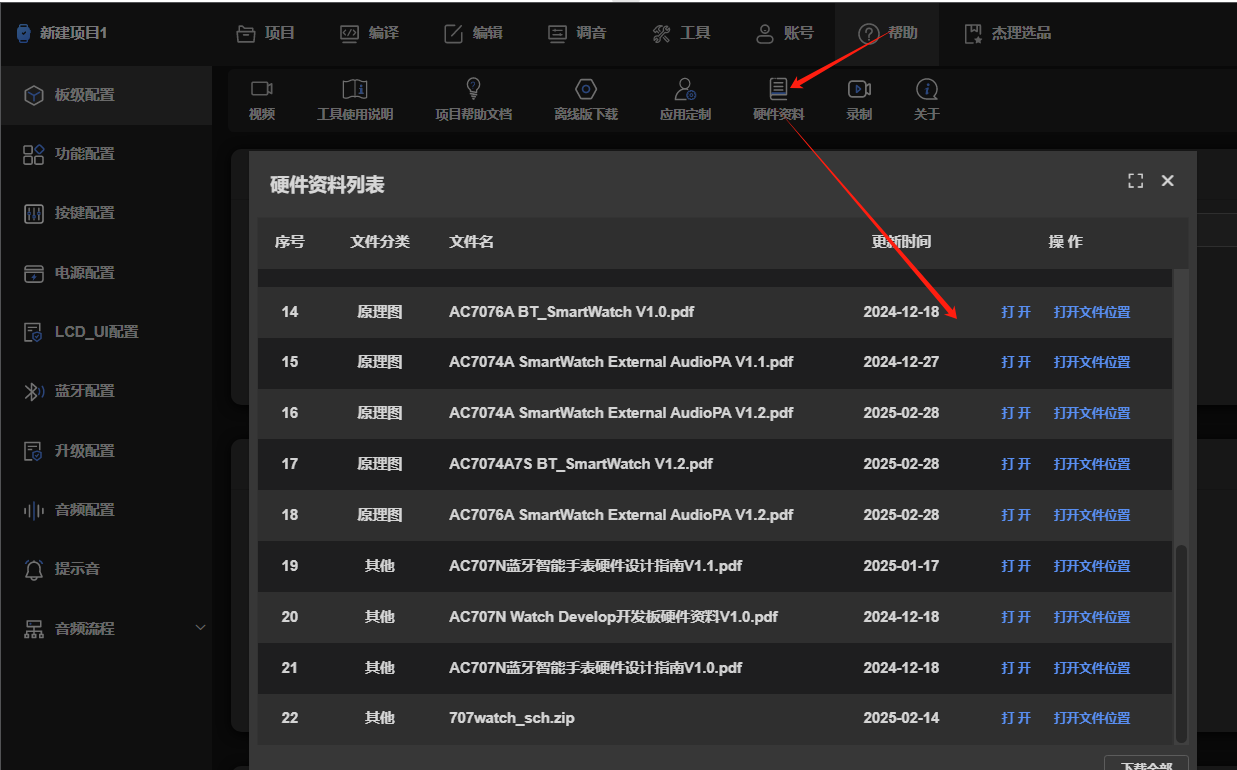Go to 板级配置 in the sidebar
Viewport: 1237px width, 770px height.
pyautogui.click(x=106, y=95)
